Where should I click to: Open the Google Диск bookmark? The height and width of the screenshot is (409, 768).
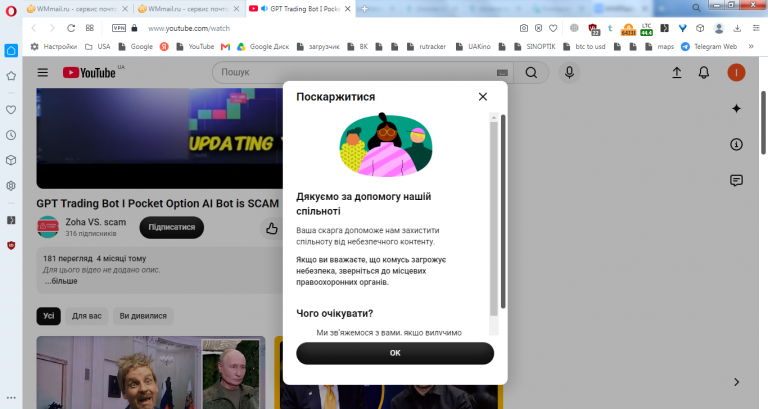pyautogui.click(x=263, y=47)
